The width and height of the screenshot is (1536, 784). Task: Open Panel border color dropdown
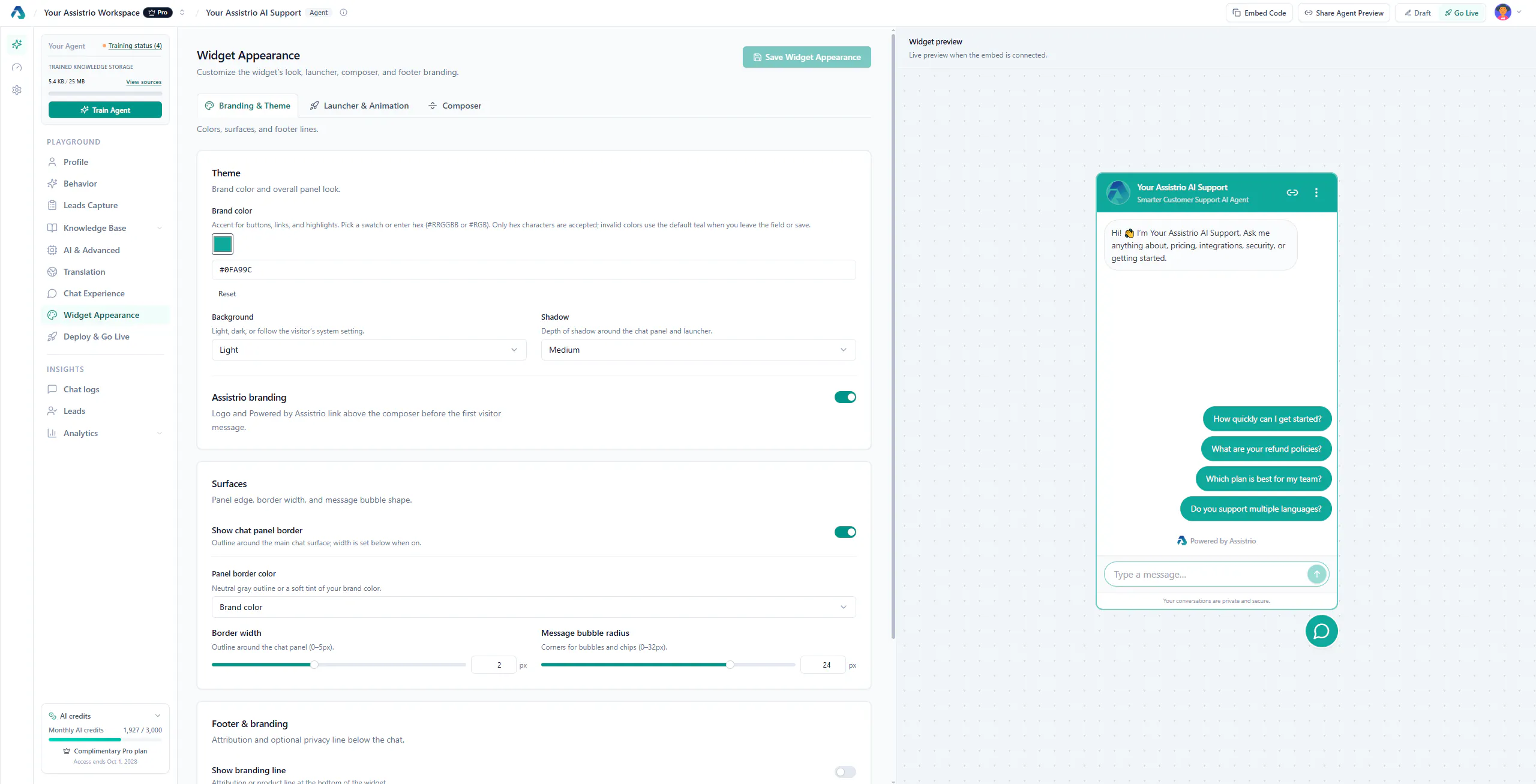click(x=533, y=607)
